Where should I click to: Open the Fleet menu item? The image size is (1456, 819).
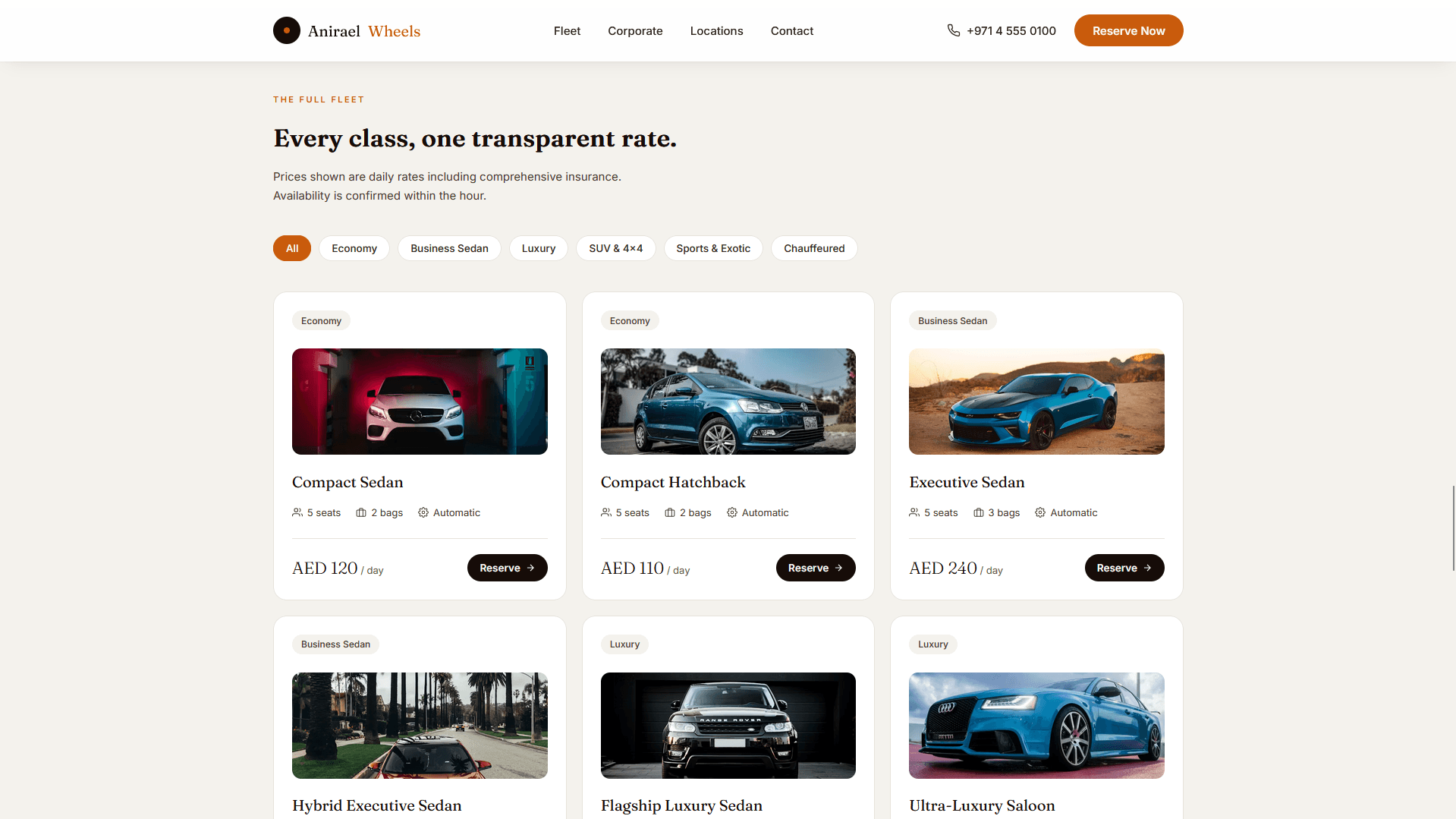[x=567, y=30]
